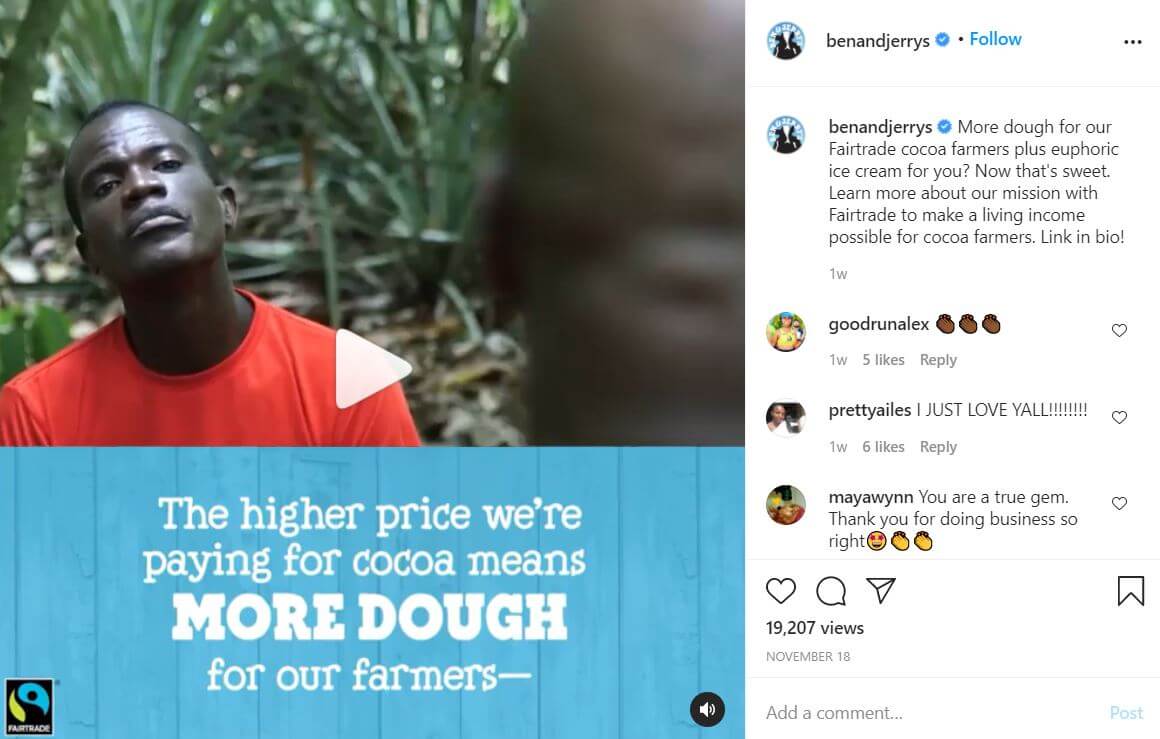
Task: Reply to goodrunalex's comment
Action: coord(938,360)
